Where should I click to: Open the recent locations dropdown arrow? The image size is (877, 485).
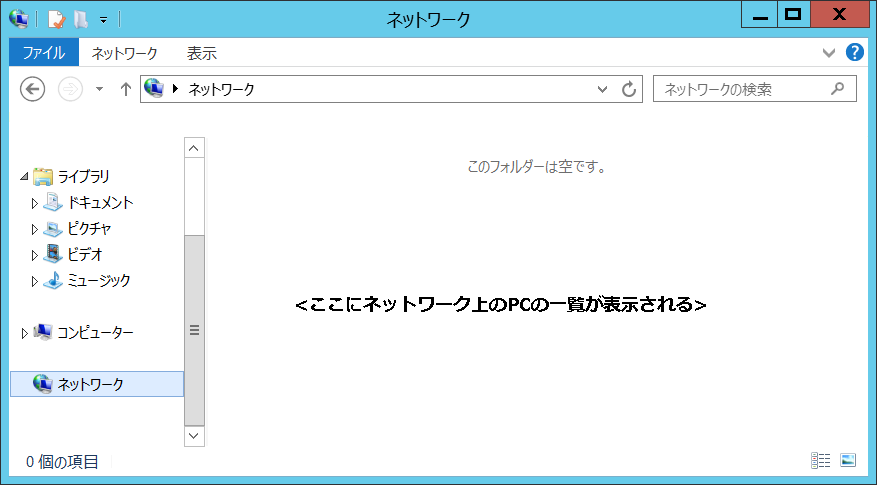(100, 89)
